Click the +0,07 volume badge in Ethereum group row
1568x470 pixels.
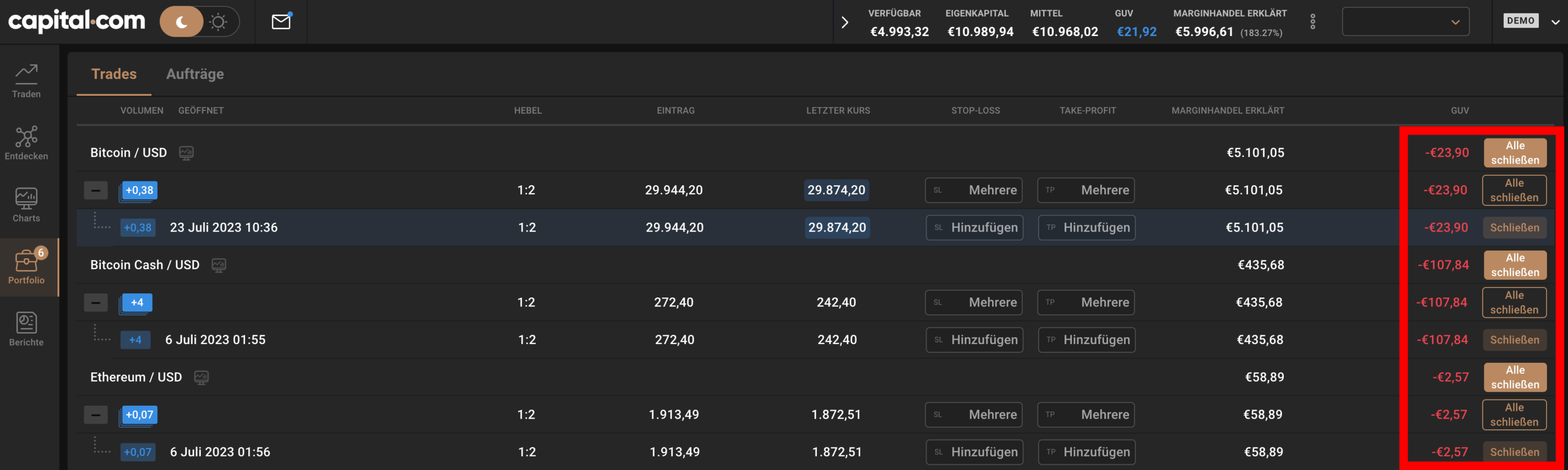139,415
